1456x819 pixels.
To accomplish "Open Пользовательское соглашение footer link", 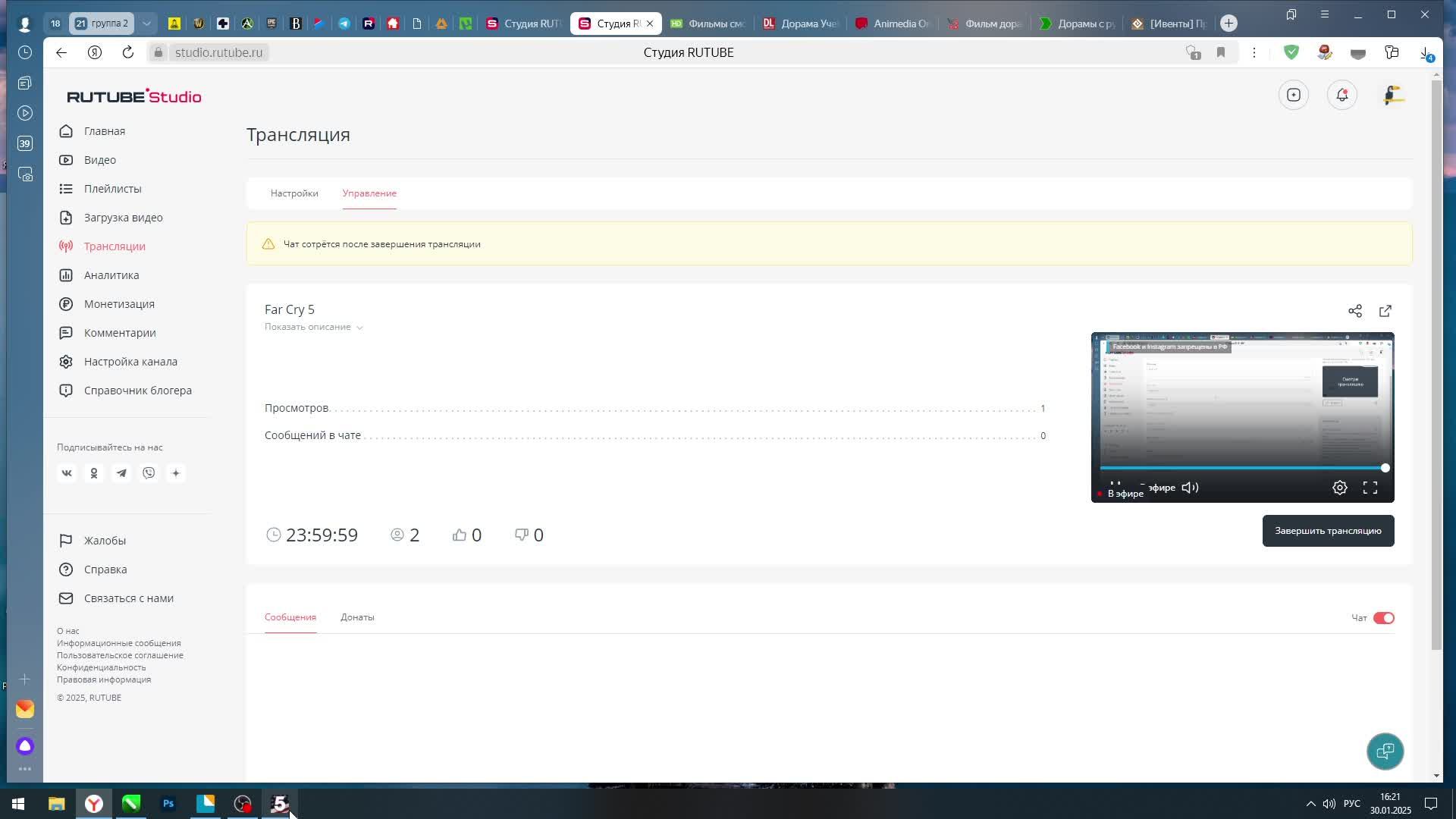I will point(120,655).
